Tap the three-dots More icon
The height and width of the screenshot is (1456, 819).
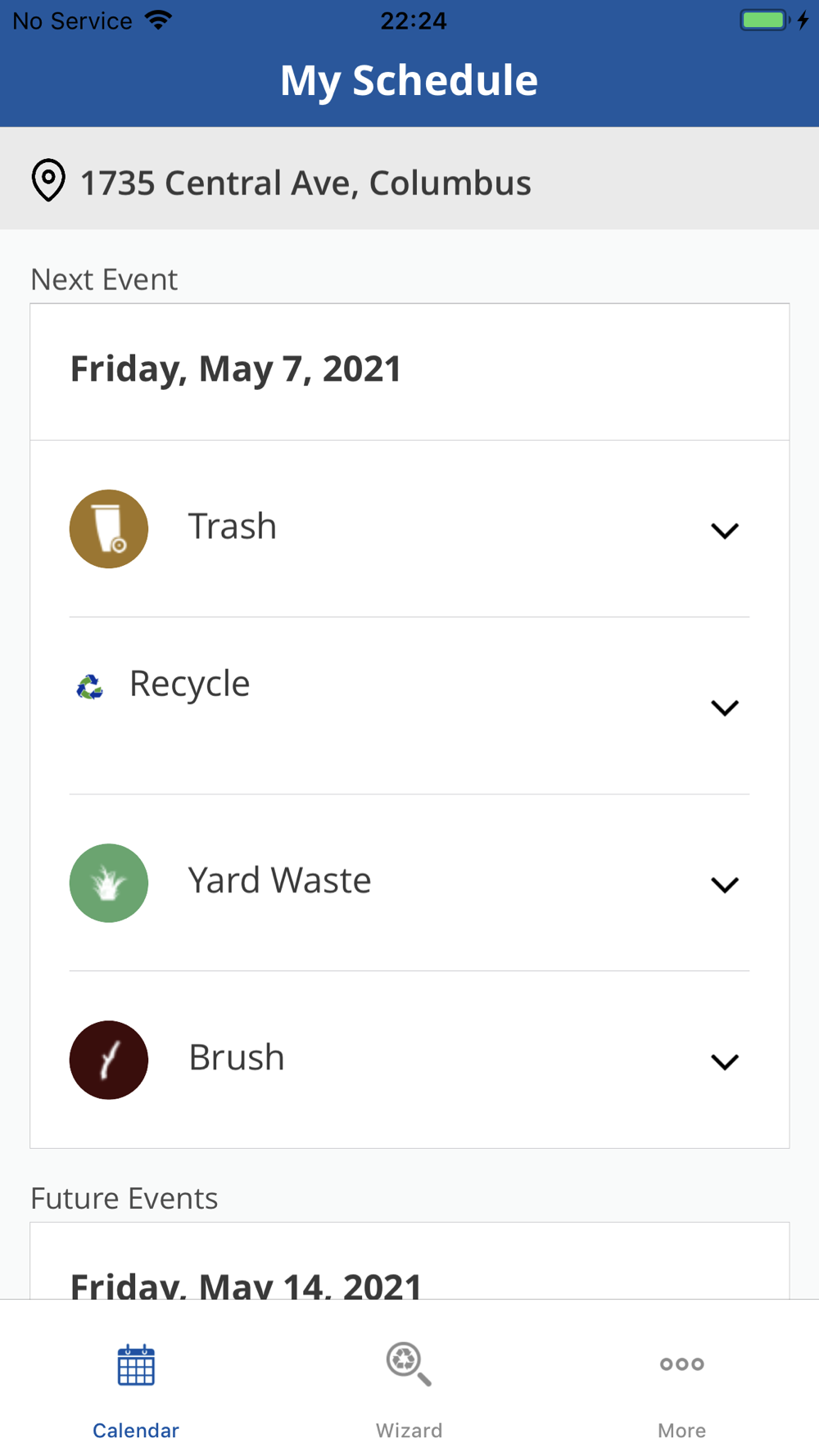[x=681, y=1364]
